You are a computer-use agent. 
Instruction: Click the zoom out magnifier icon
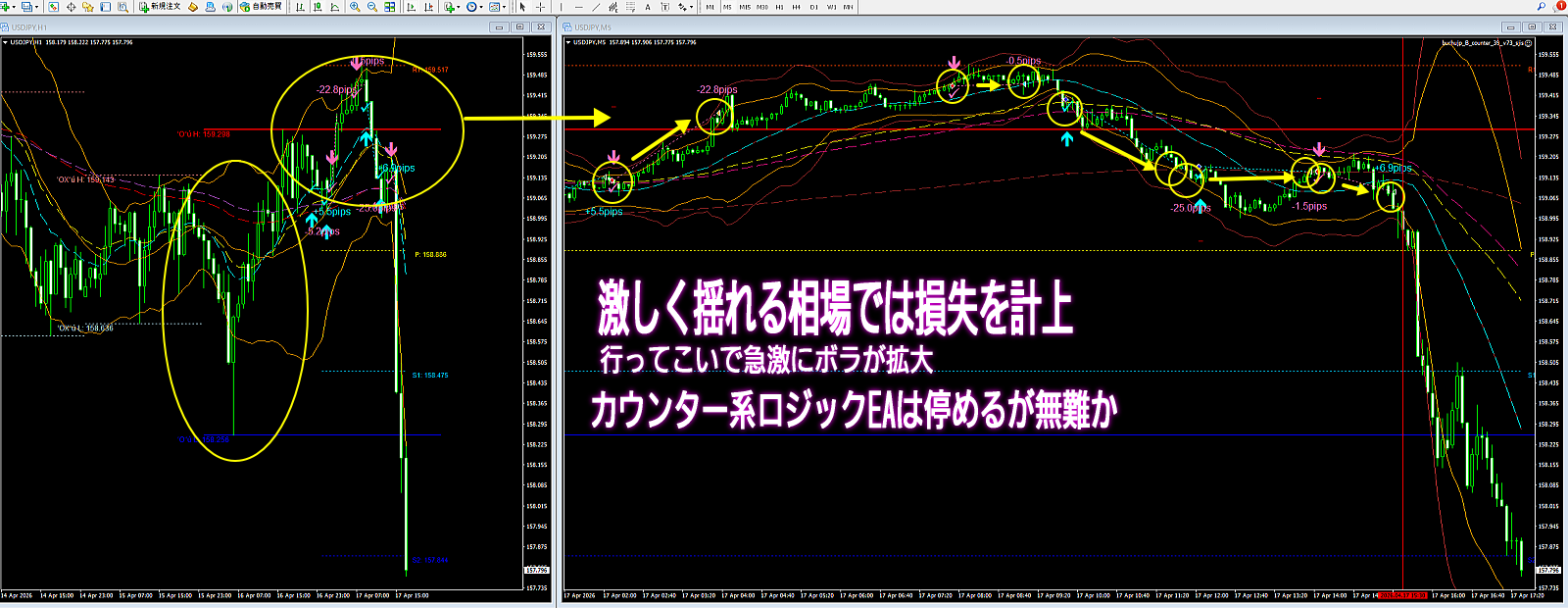[372, 7]
